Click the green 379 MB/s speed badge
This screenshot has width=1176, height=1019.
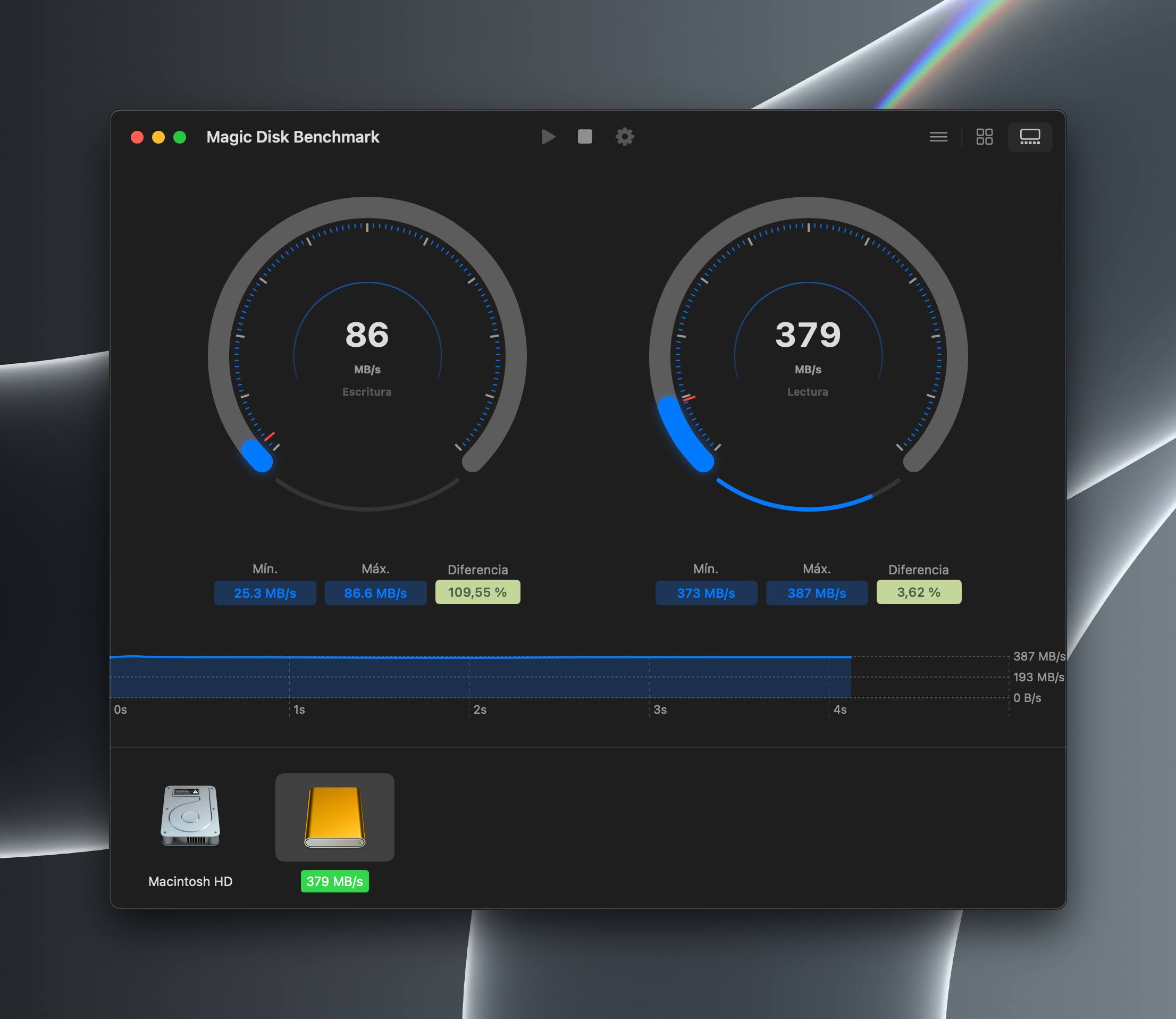tap(335, 881)
